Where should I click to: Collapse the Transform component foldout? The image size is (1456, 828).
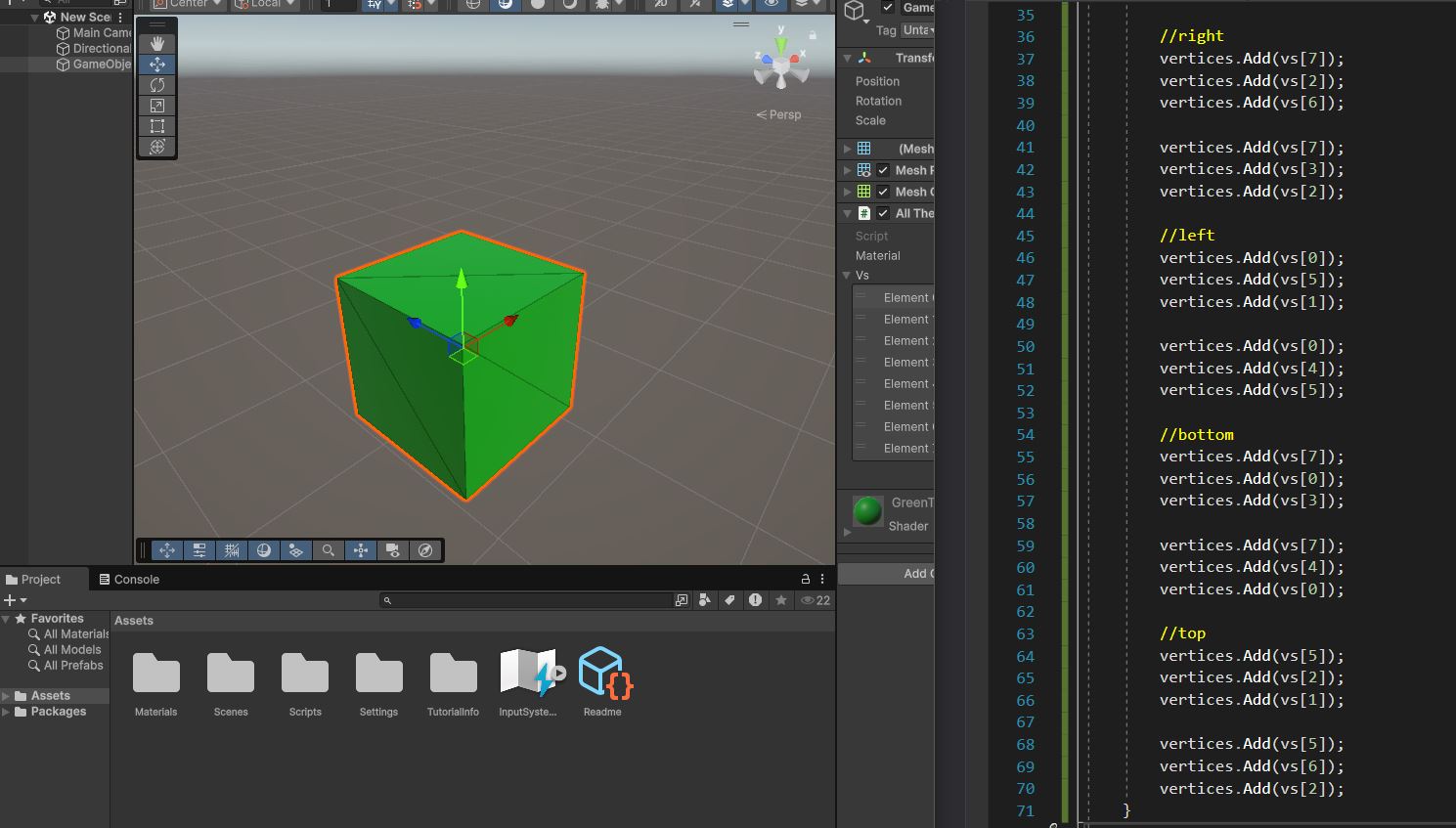pos(847,58)
